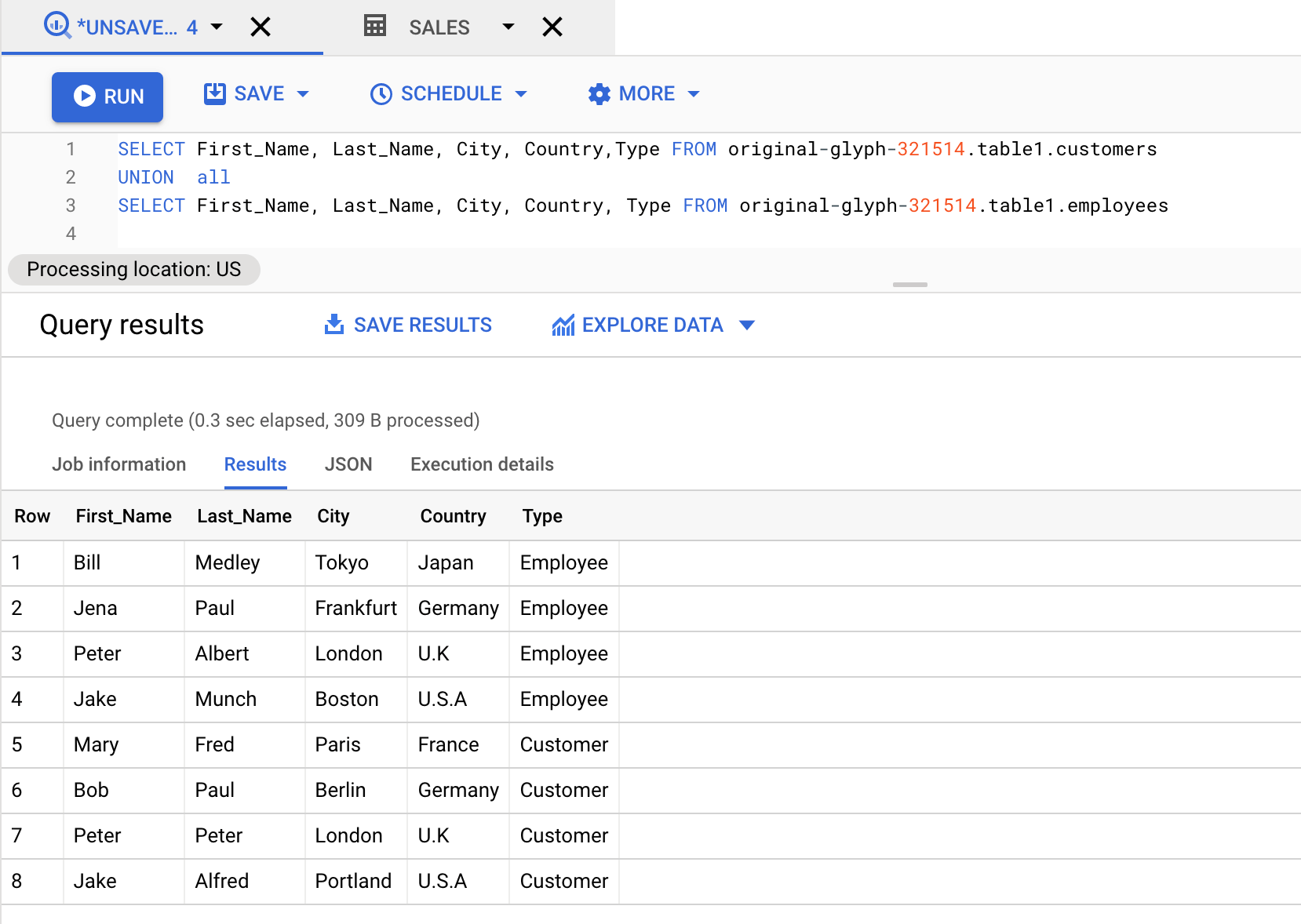Screen dimensions: 1301x924
Task: Click the Save disk icon
Action: pos(216,93)
